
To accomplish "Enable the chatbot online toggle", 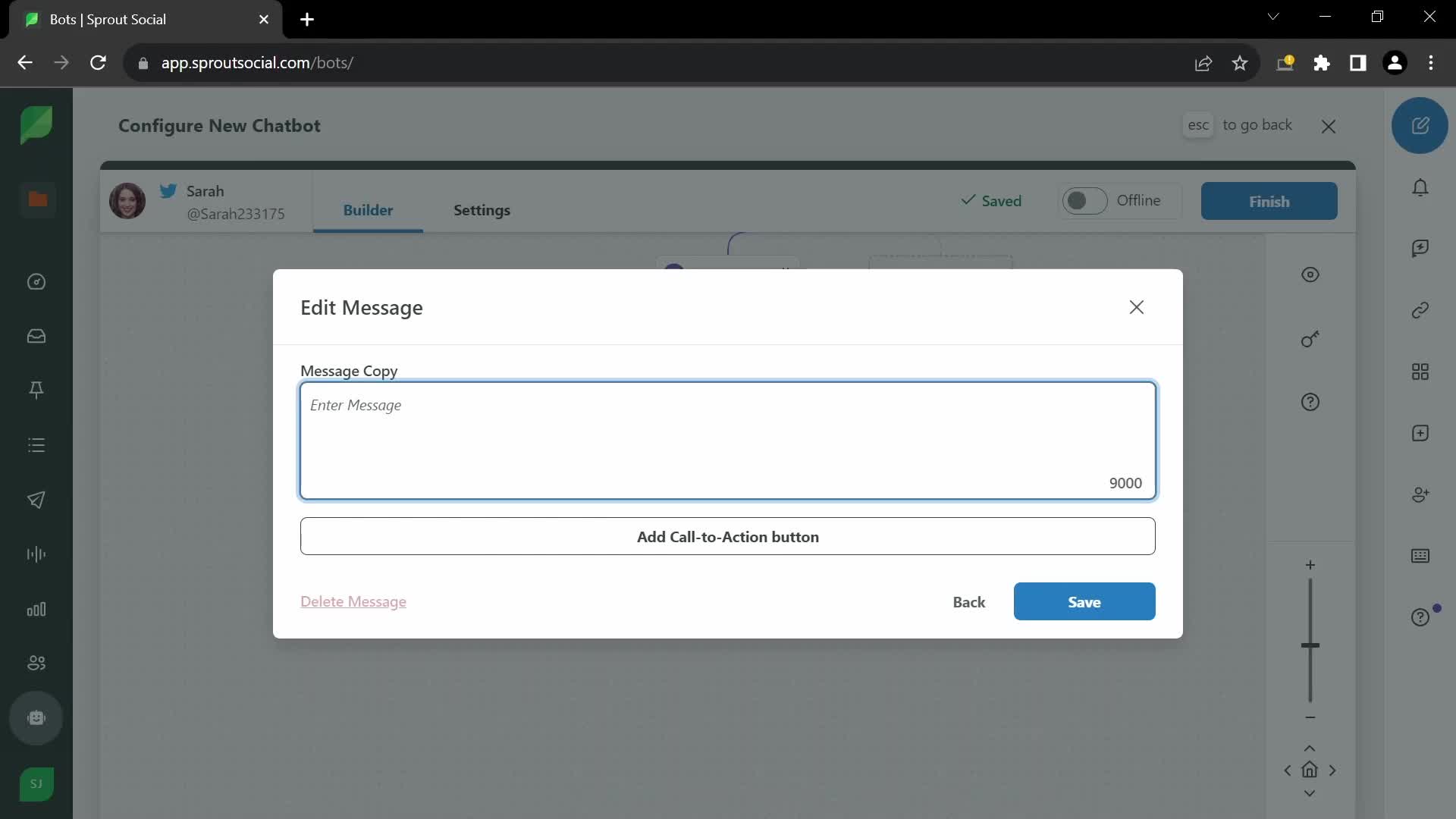I will tap(1083, 200).
